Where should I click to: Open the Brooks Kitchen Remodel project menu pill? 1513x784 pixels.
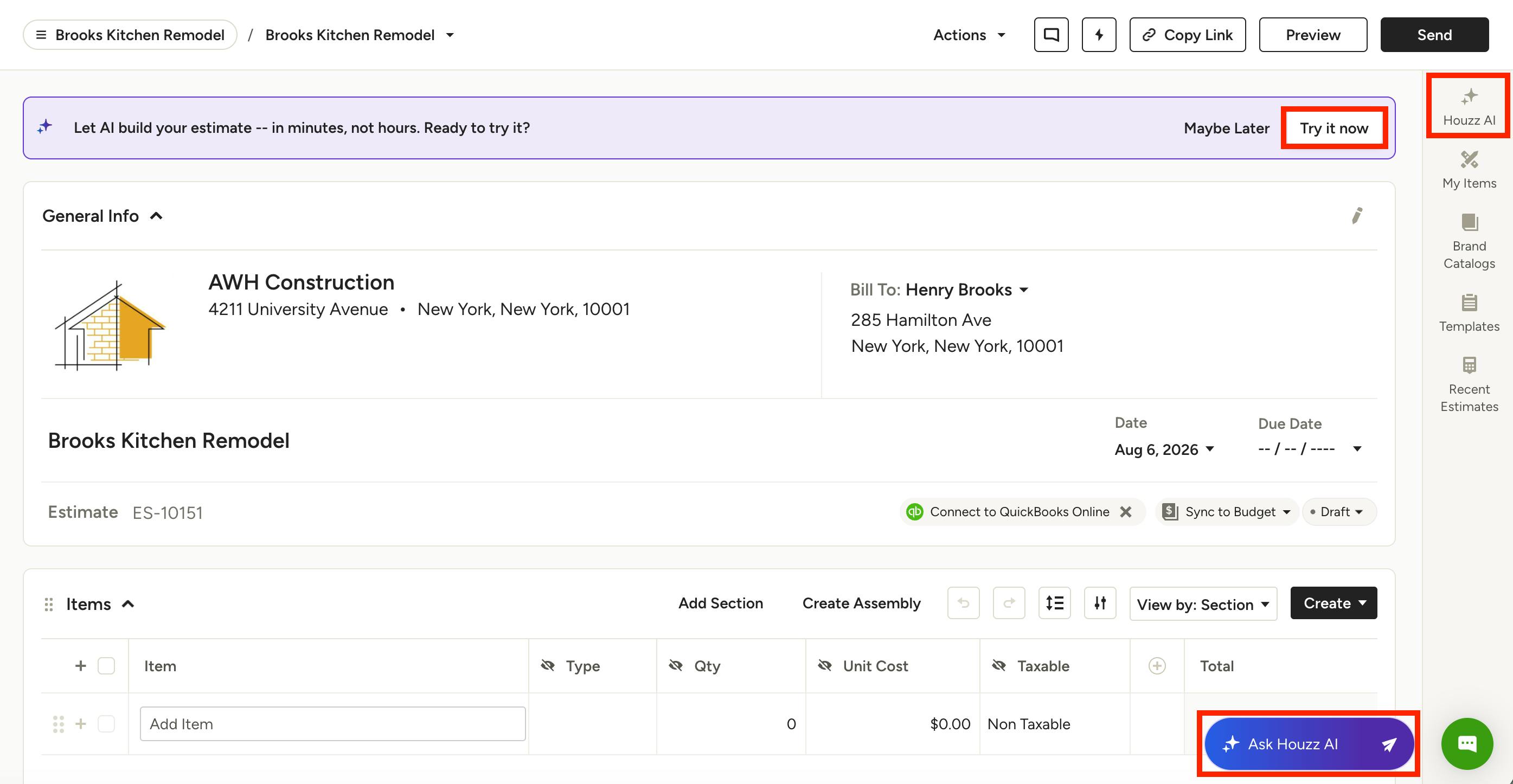coord(130,35)
